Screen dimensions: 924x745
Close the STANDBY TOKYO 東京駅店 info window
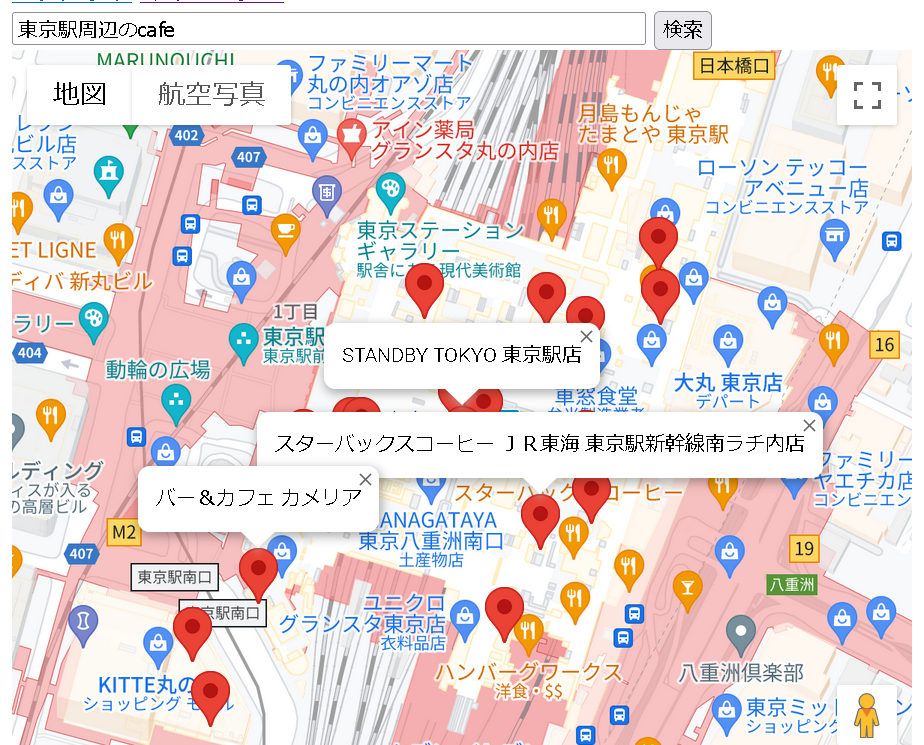(x=586, y=337)
